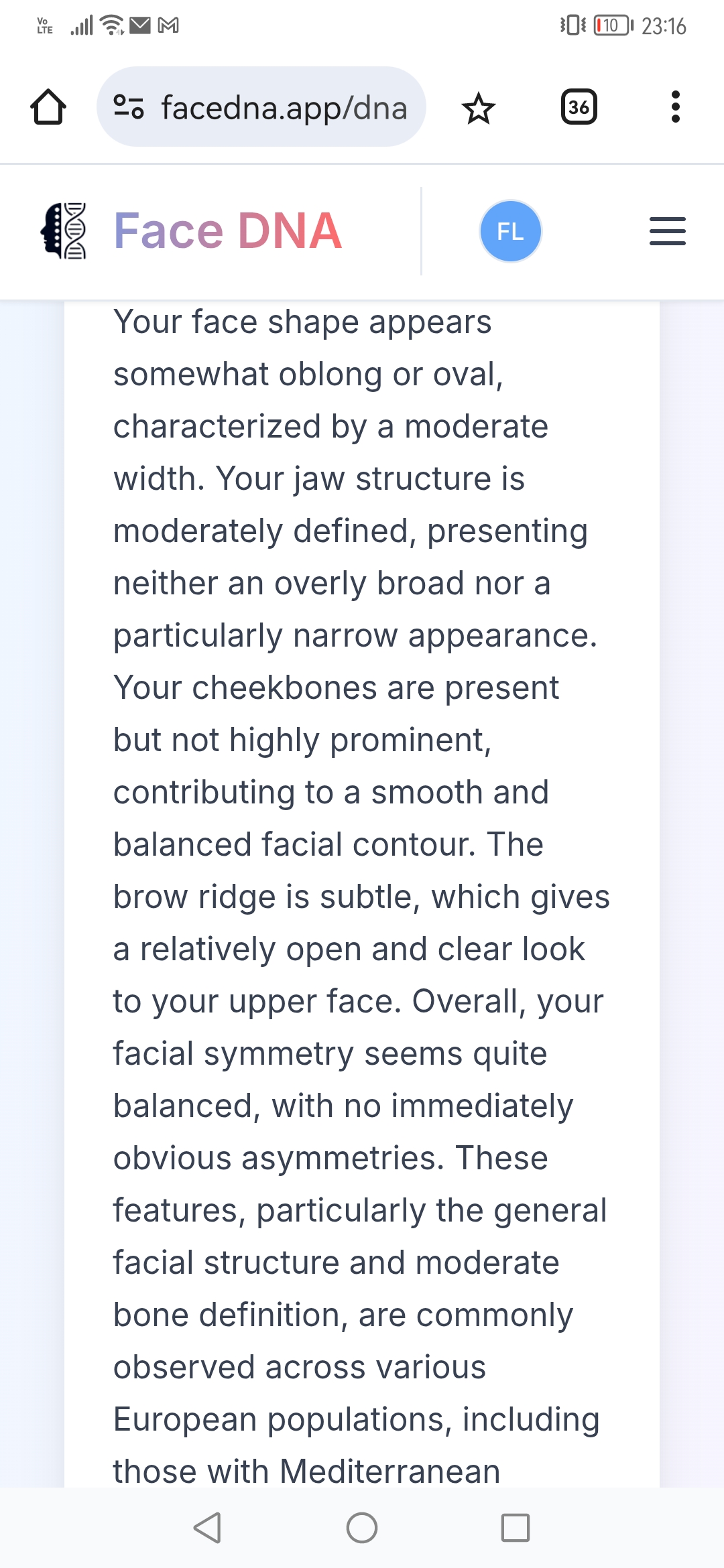Image resolution: width=724 pixels, height=1568 pixels.
Task: Tap the browser home icon
Action: click(48, 107)
